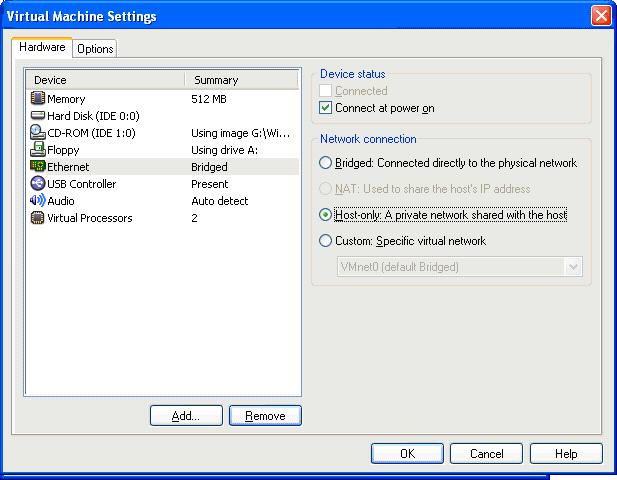Click the Add... hardware button
This screenshot has width=617, height=480.
[185, 416]
